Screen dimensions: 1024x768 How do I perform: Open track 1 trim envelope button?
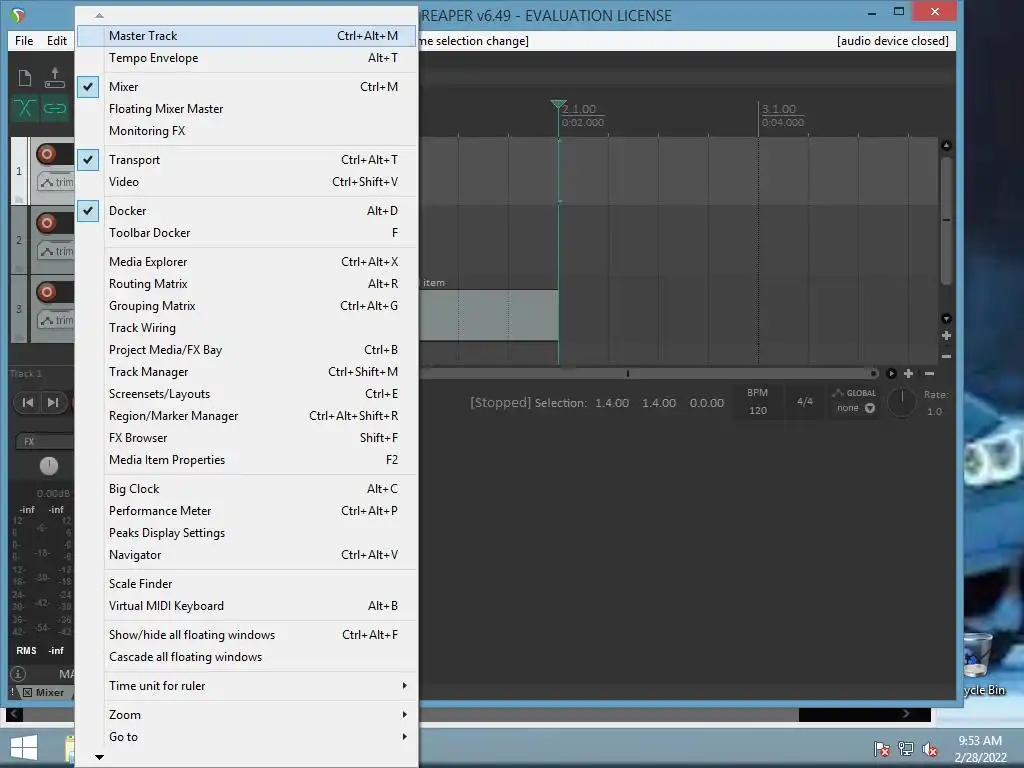point(56,182)
